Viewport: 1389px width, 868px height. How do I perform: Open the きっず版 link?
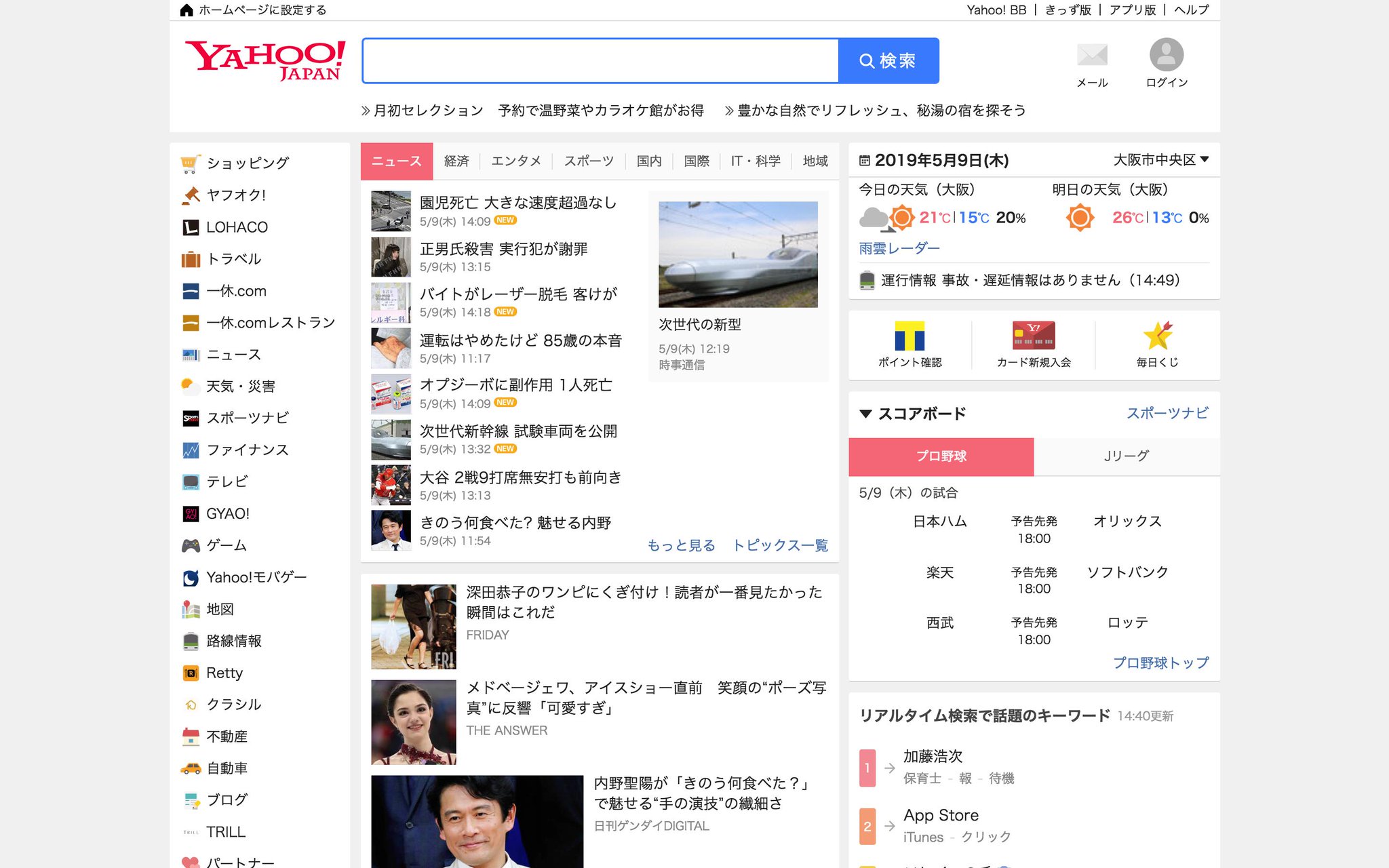(x=1068, y=9)
